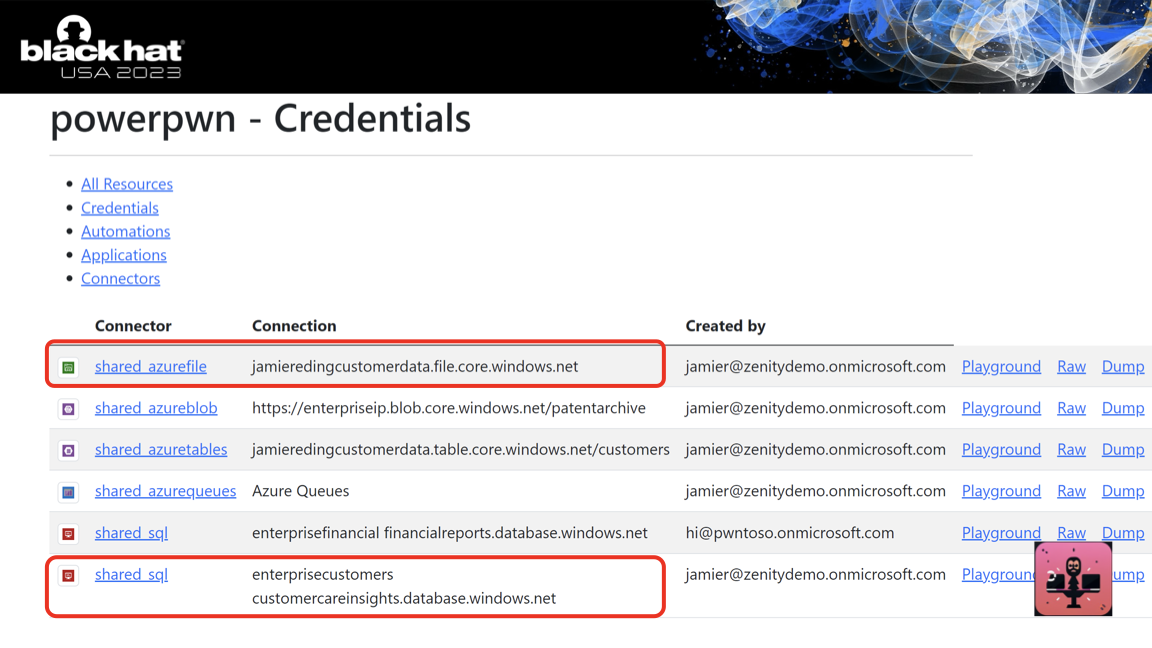This screenshot has width=1152, height=648.
Task: Click the shared_azureblob connector icon
Action: tap(68, 408)
